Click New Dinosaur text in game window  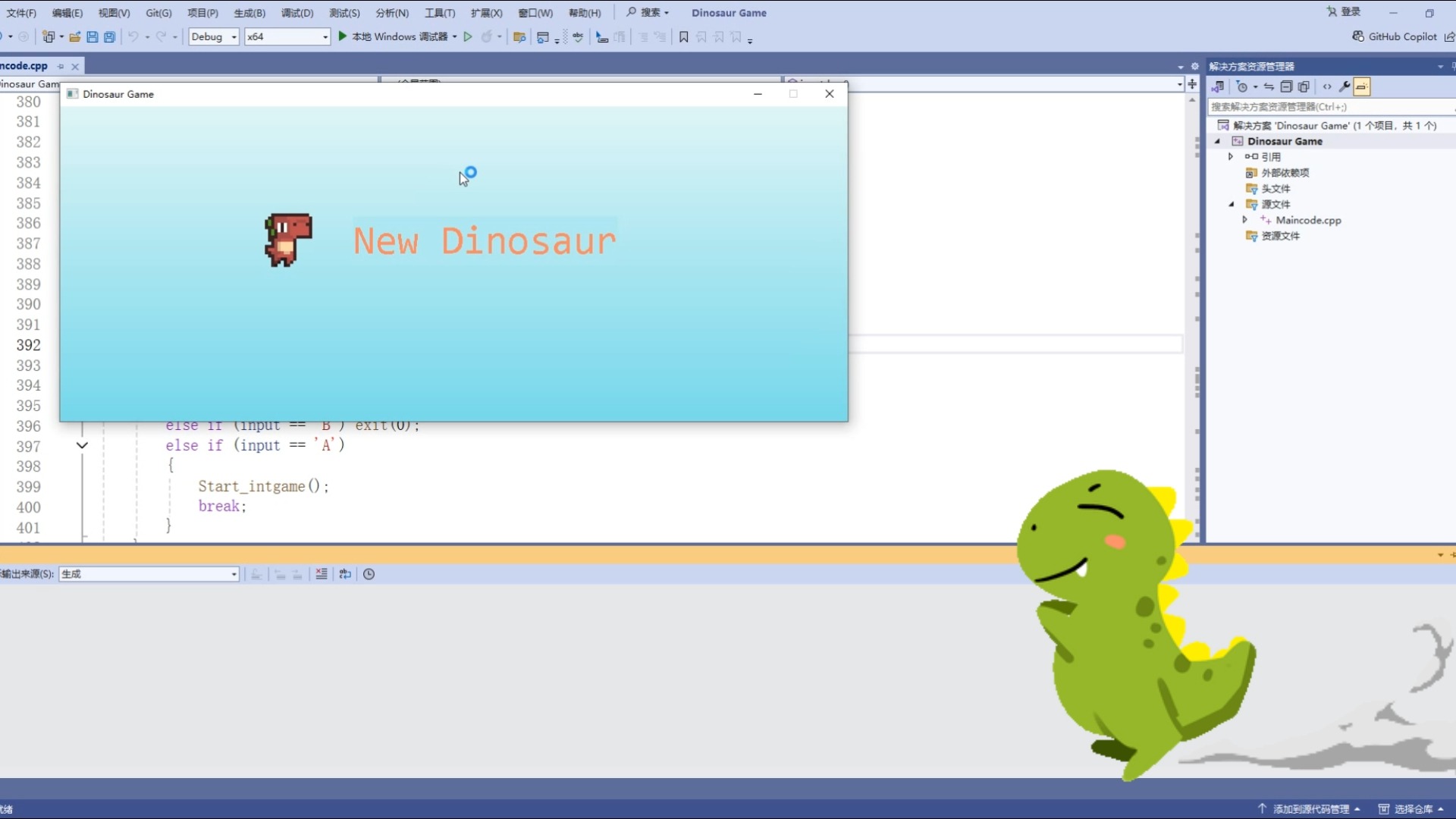pyautogui.click(x=485, y=241)
